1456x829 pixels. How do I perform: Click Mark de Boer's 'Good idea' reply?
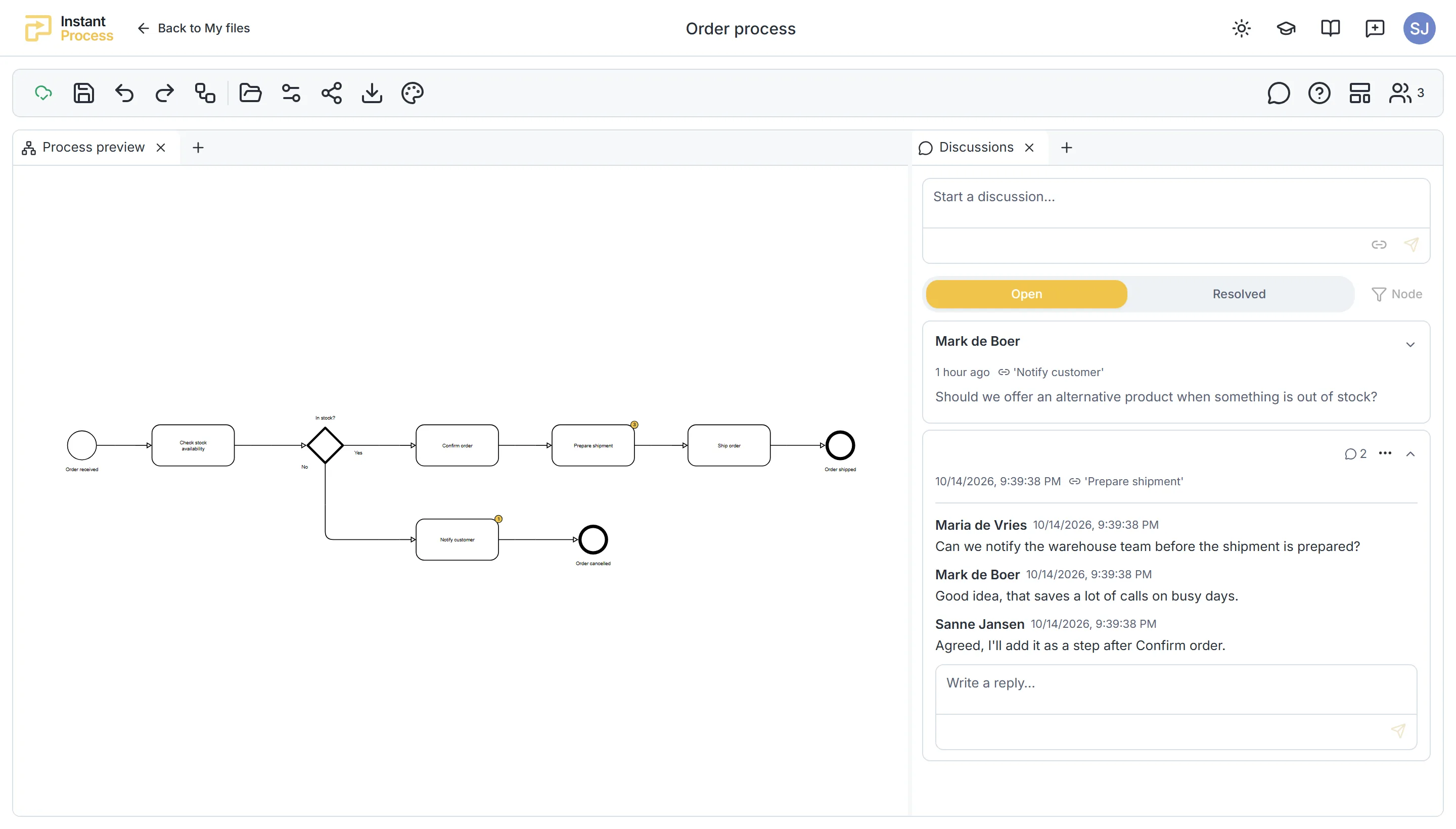click(x=1086, y=596)
